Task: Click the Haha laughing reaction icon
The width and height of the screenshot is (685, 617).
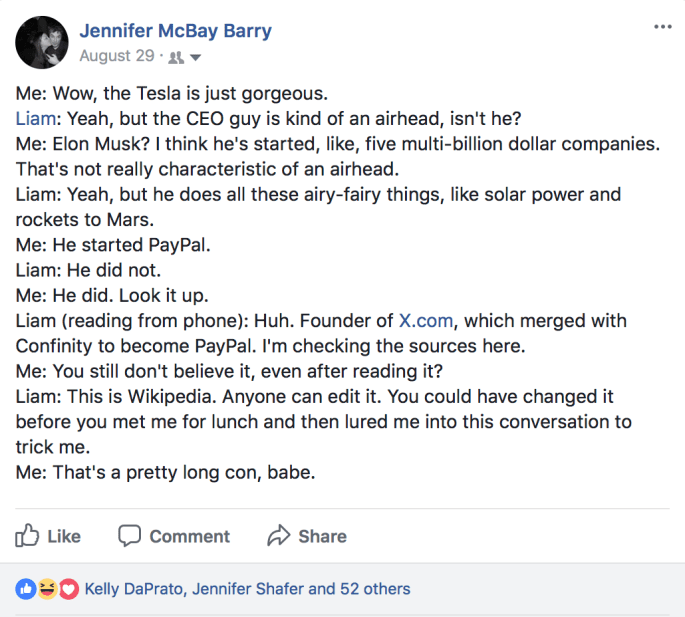Action: tap(46, 589)
